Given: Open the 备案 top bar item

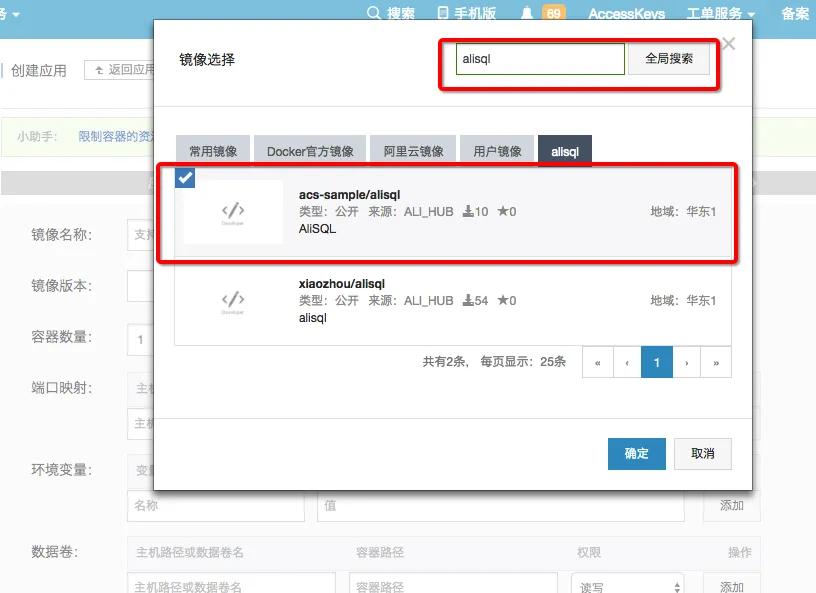Looking at the screenshot, I should click(x=795, y=14).
